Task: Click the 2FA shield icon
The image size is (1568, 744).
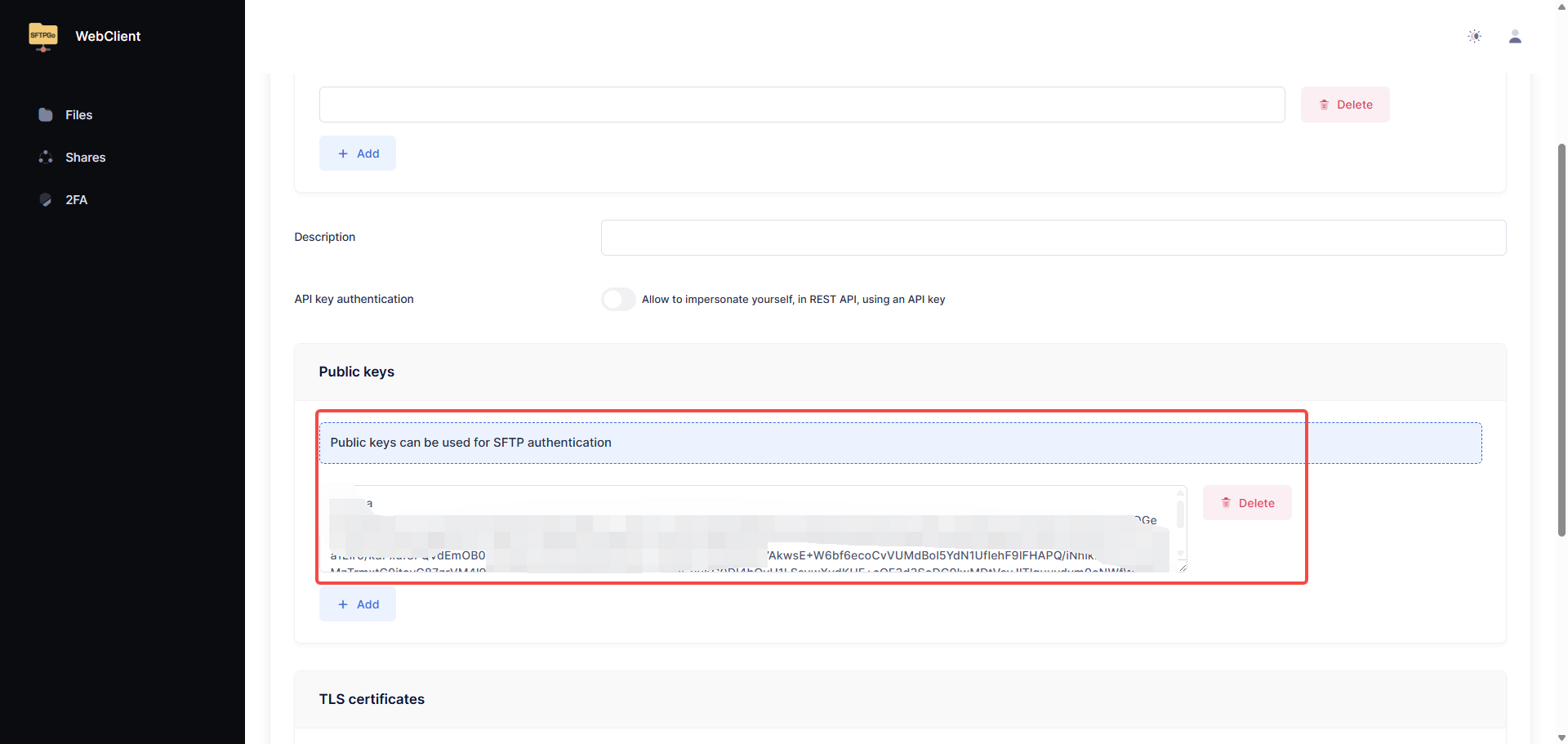Action: pos(46,200)
